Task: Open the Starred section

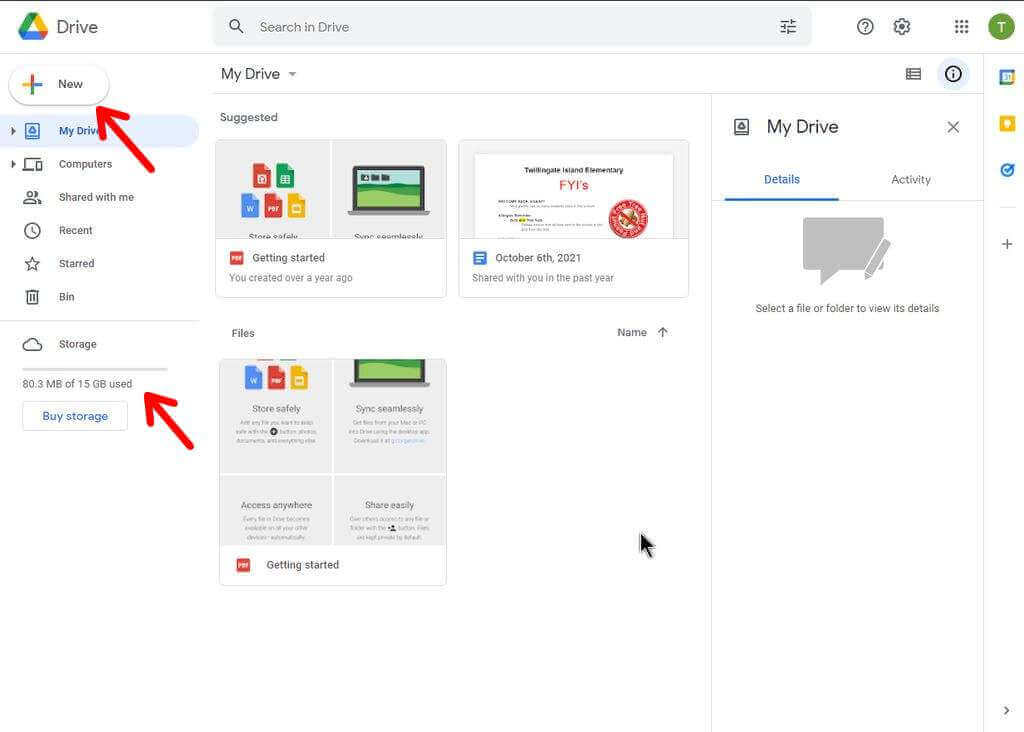Action: 99,264
